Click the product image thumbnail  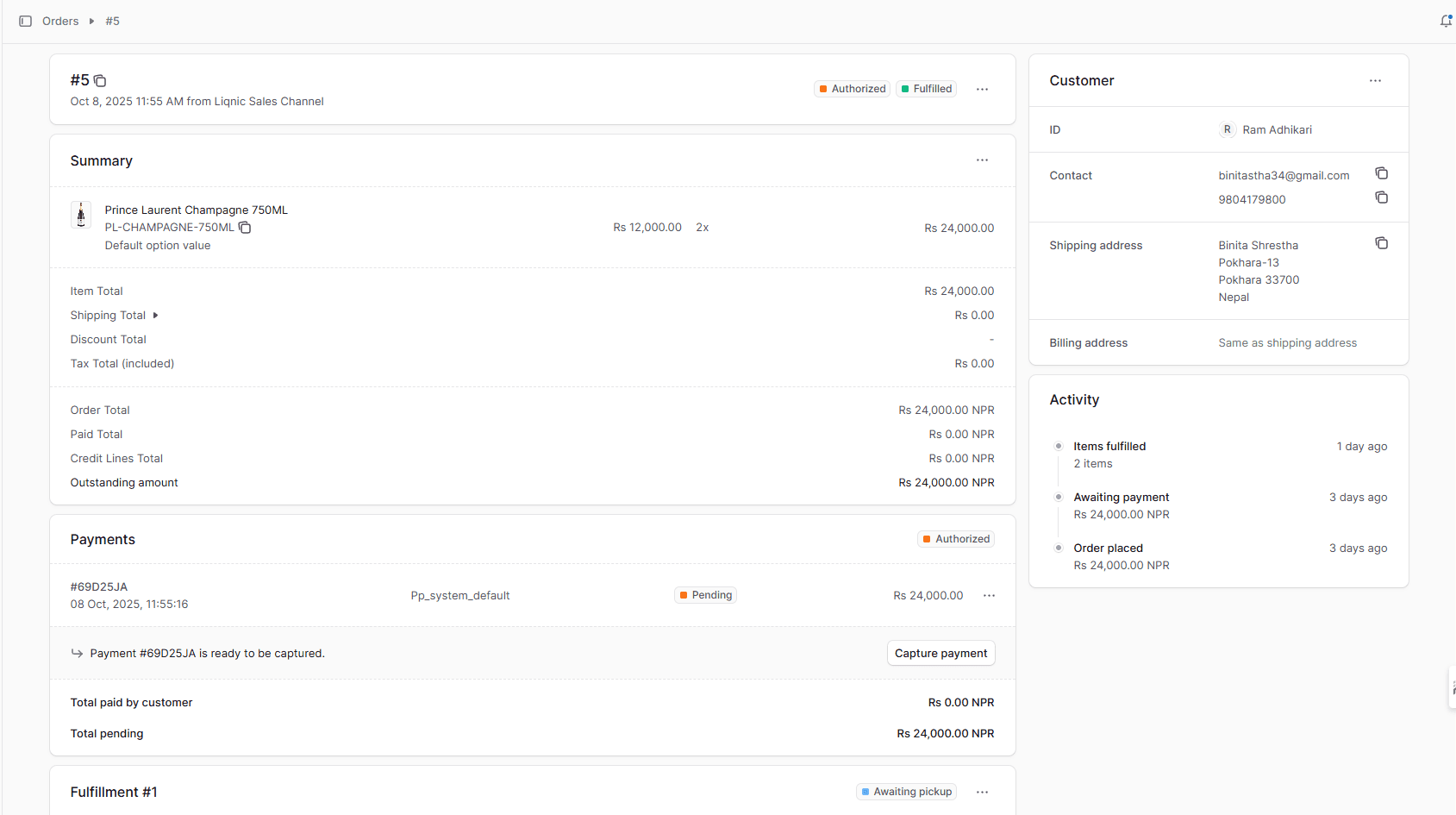[80, 215]
